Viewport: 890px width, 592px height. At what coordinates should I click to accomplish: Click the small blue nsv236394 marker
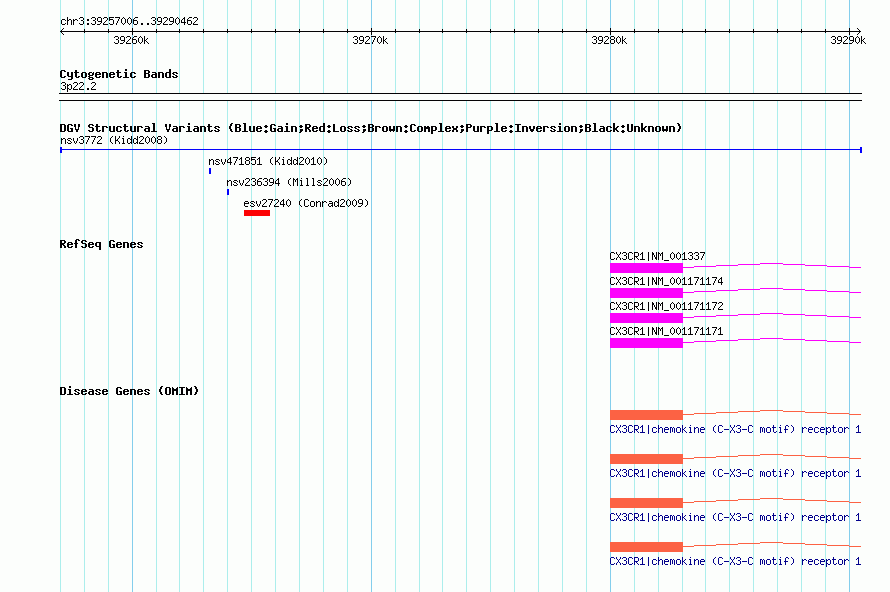(x=228, y=192)
